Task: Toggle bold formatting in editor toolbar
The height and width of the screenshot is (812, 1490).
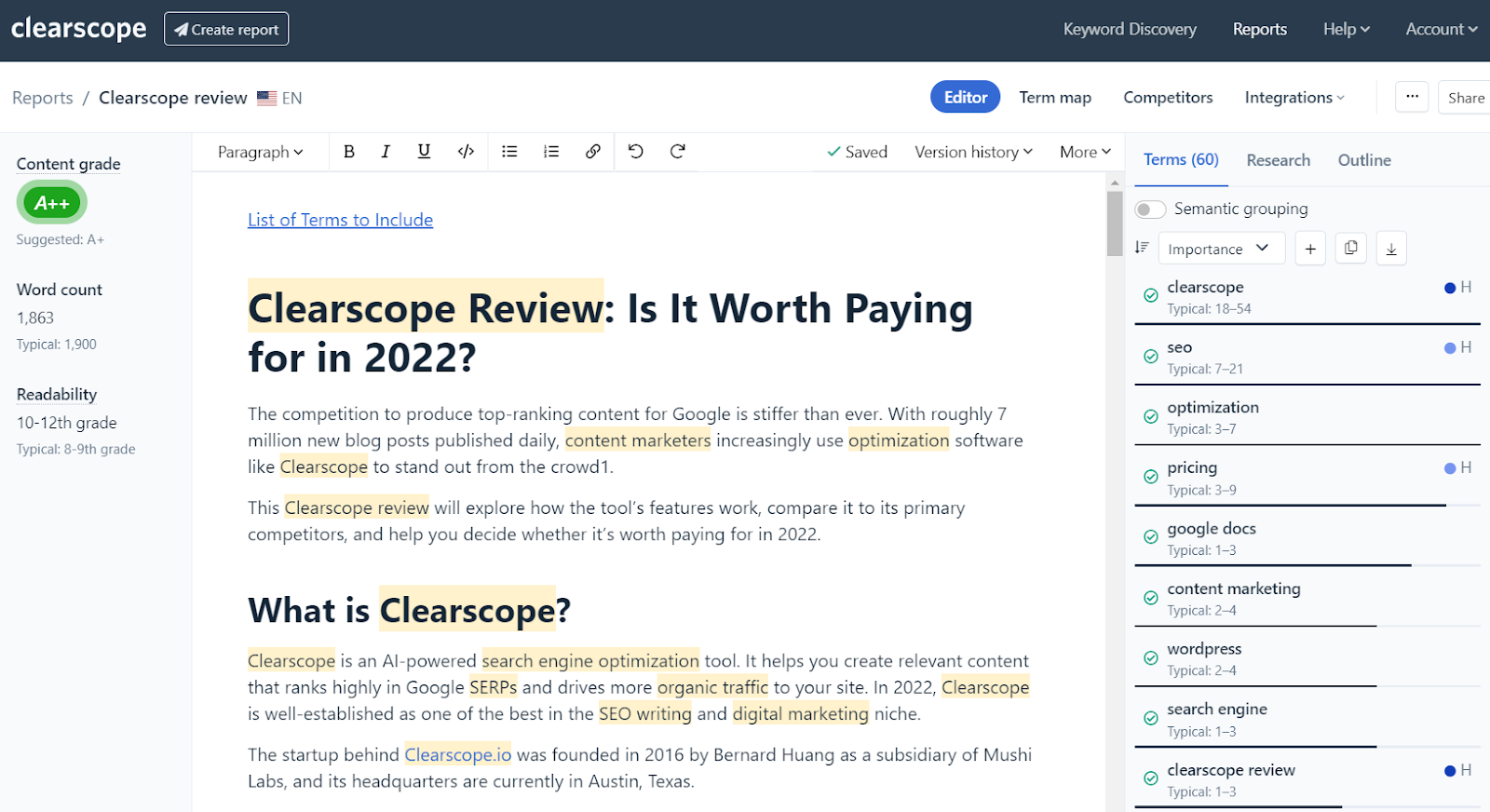Action: (349, 152)
